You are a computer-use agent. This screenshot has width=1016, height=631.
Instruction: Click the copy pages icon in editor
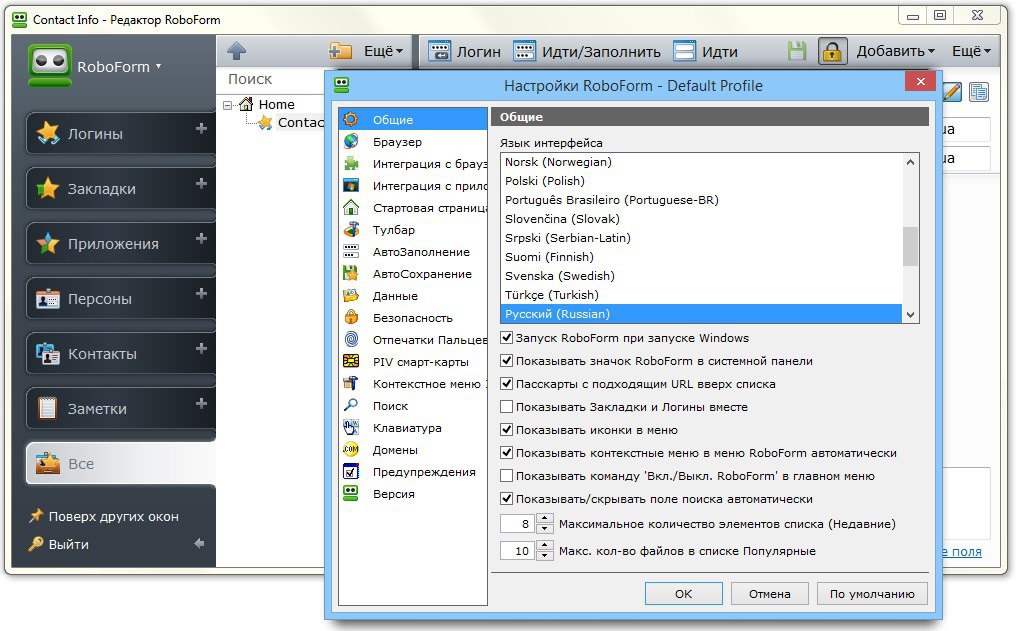pos(979,92)
